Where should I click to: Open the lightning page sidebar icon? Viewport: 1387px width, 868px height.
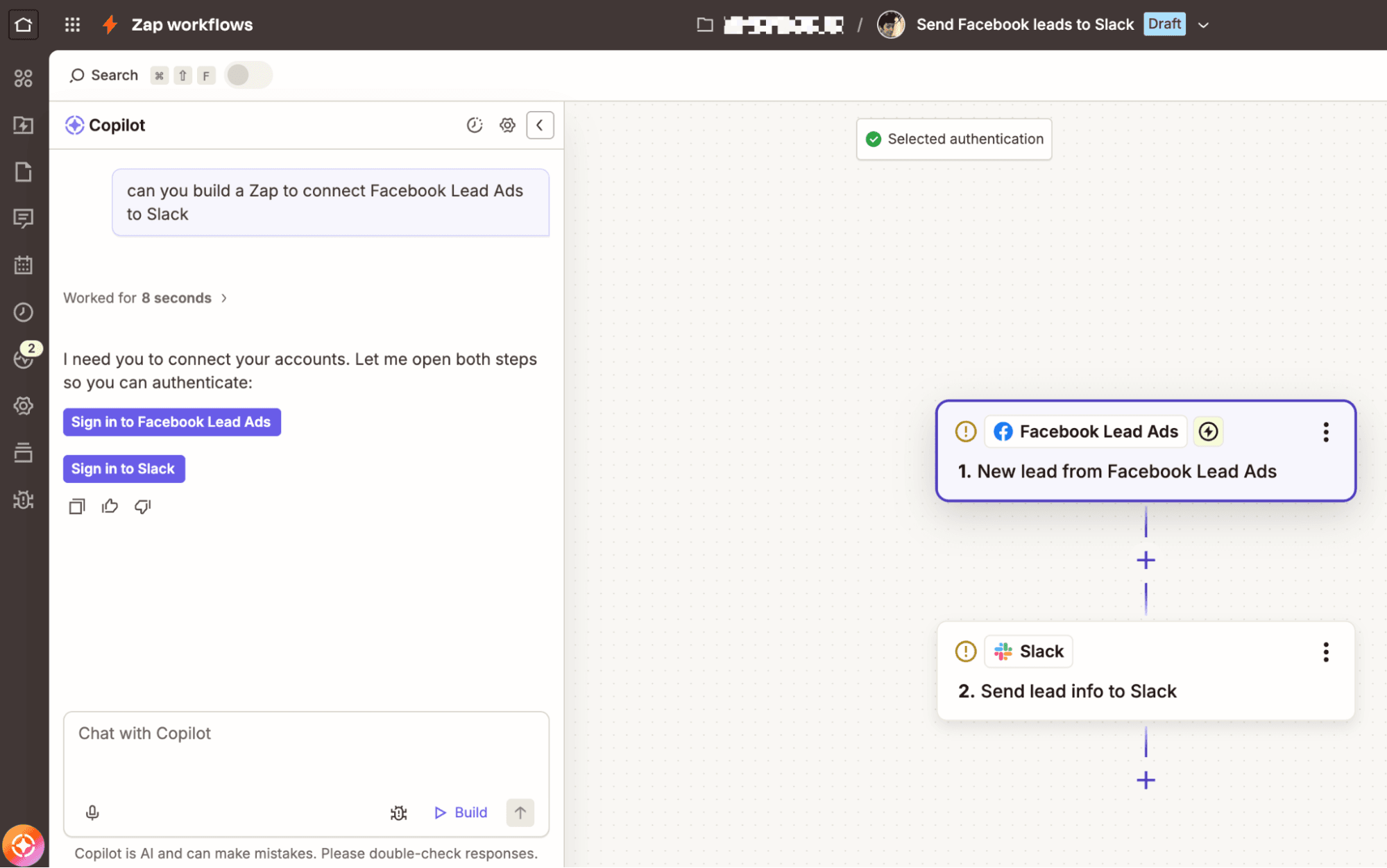[24, 125]
